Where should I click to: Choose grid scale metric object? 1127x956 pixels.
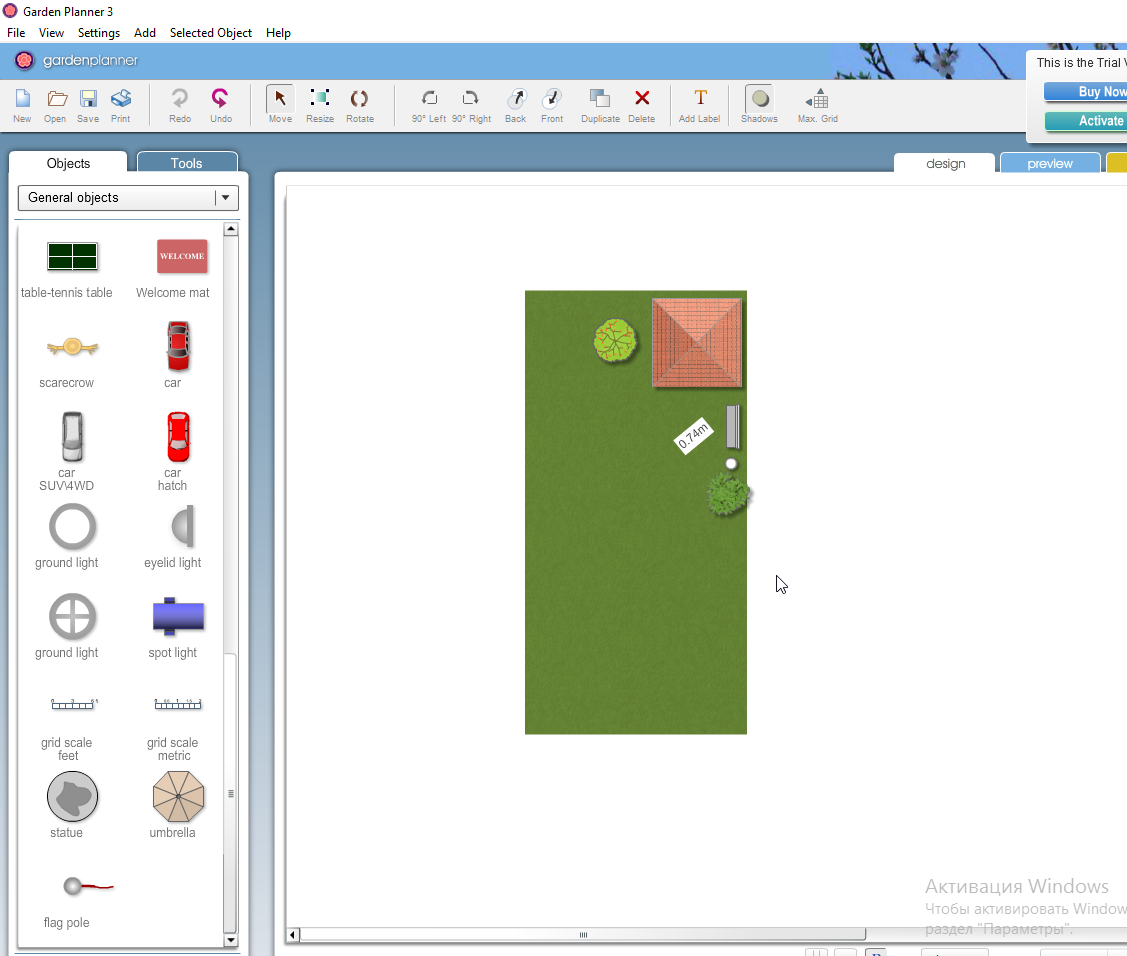pos(178,704)
